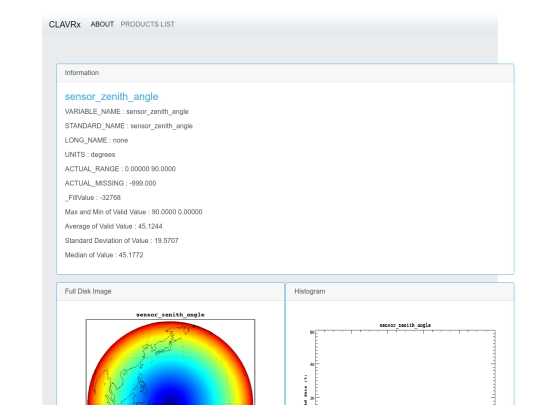540x405 pixels.
Task: Click the CLAVRx brand link
Action: pyautogui.click(x=64, y=24)
